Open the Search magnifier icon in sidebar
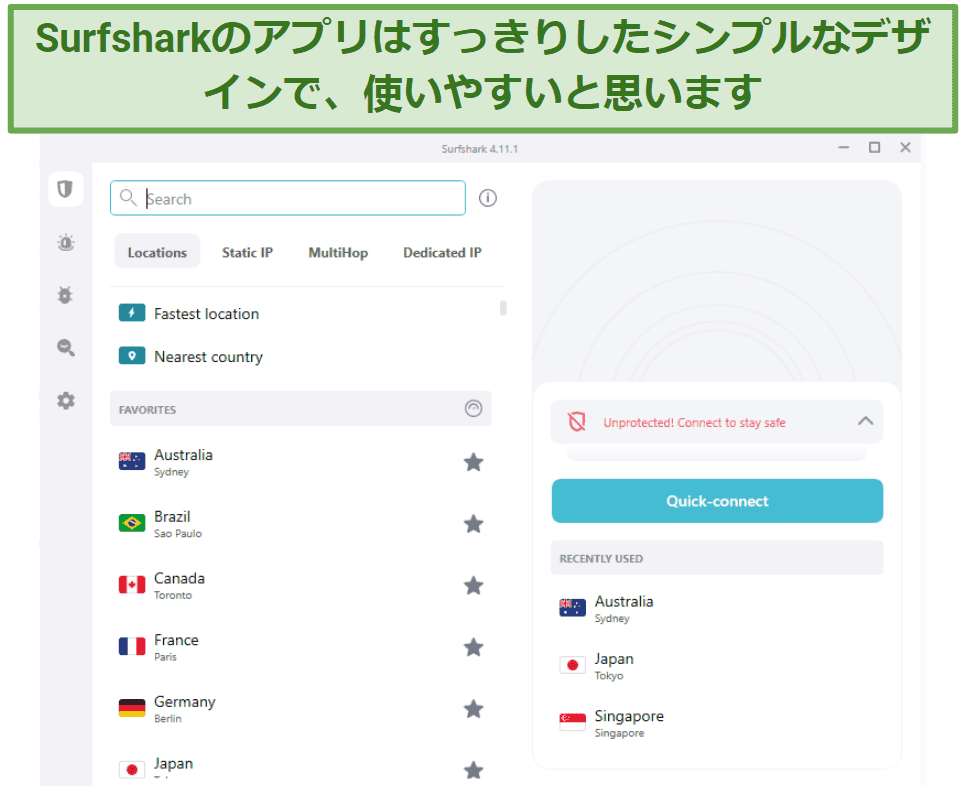Image resolution: width=964 pixels, height=795 pixels. [x=66, y=348]
